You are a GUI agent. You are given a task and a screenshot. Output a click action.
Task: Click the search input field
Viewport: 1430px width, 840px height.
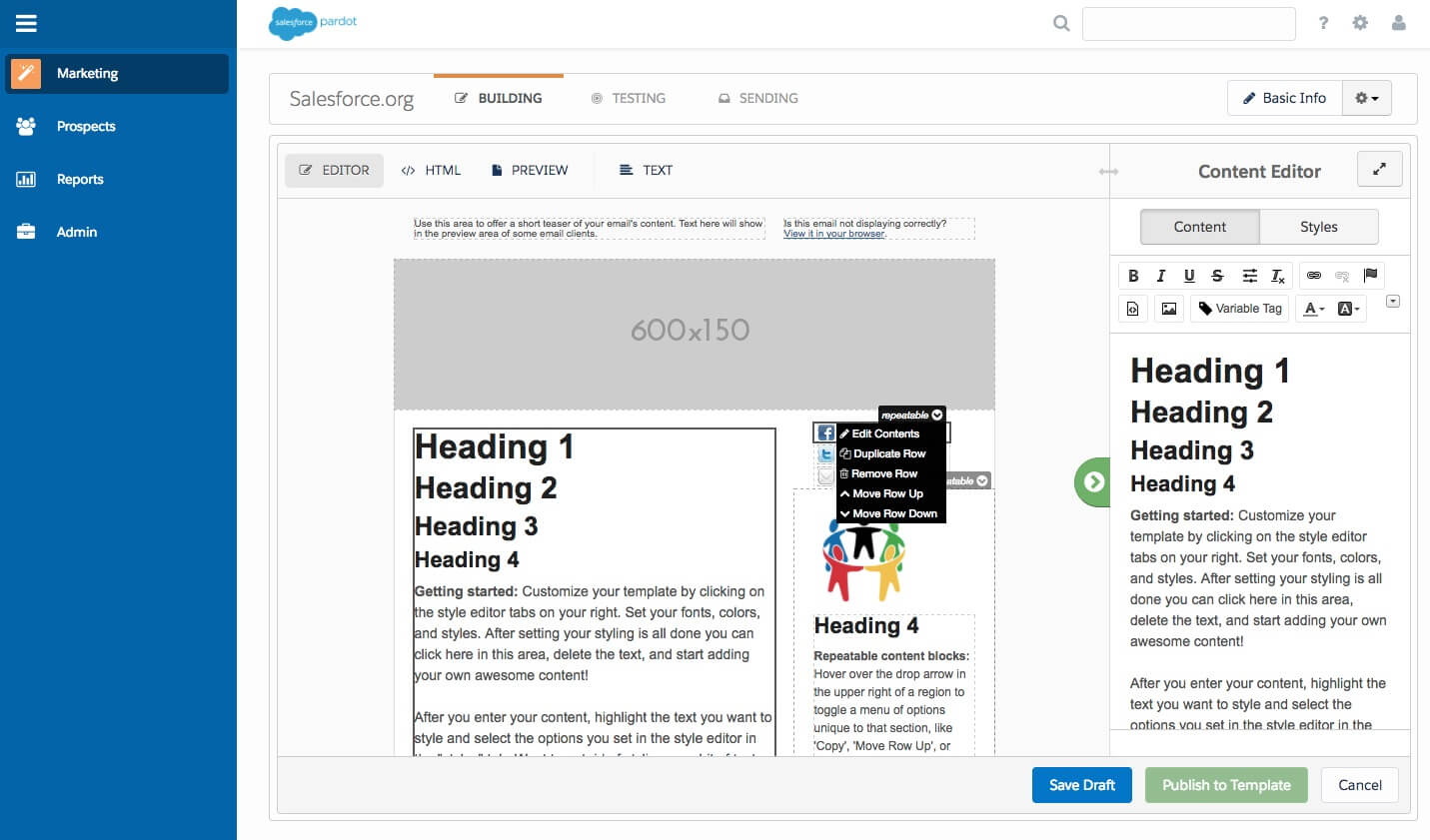[1188, 23]
